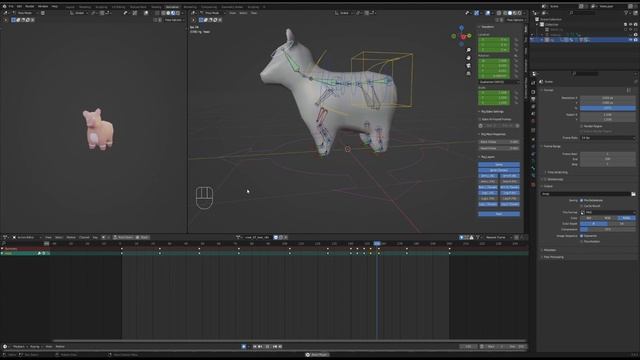Toggle Cache Result checkbox
640x360 pixels.
[582, 206]
